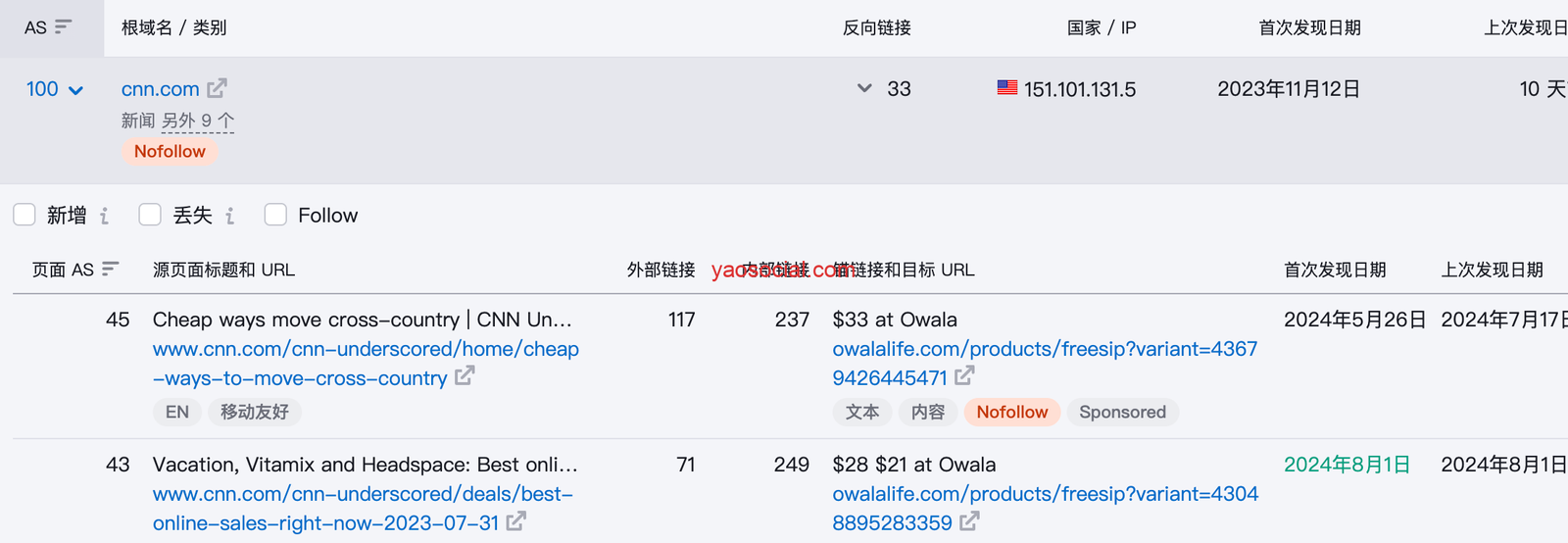The height and width of the screenshot is (543, 1568).
Task: Expand 另外 9 个 categories
Action: point(198,121)
